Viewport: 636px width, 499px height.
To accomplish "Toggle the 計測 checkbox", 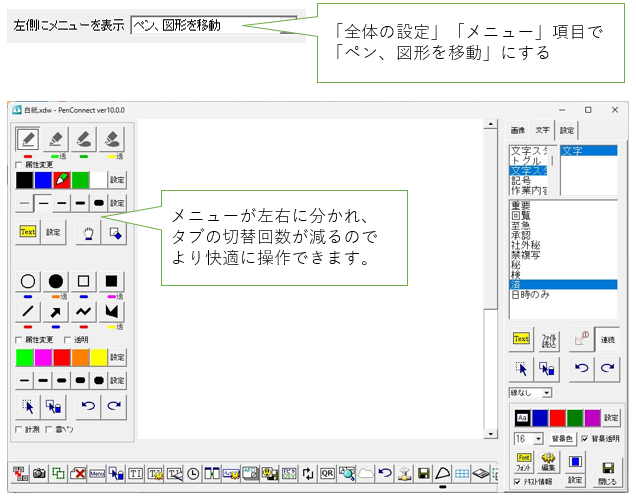I will 20,429.
